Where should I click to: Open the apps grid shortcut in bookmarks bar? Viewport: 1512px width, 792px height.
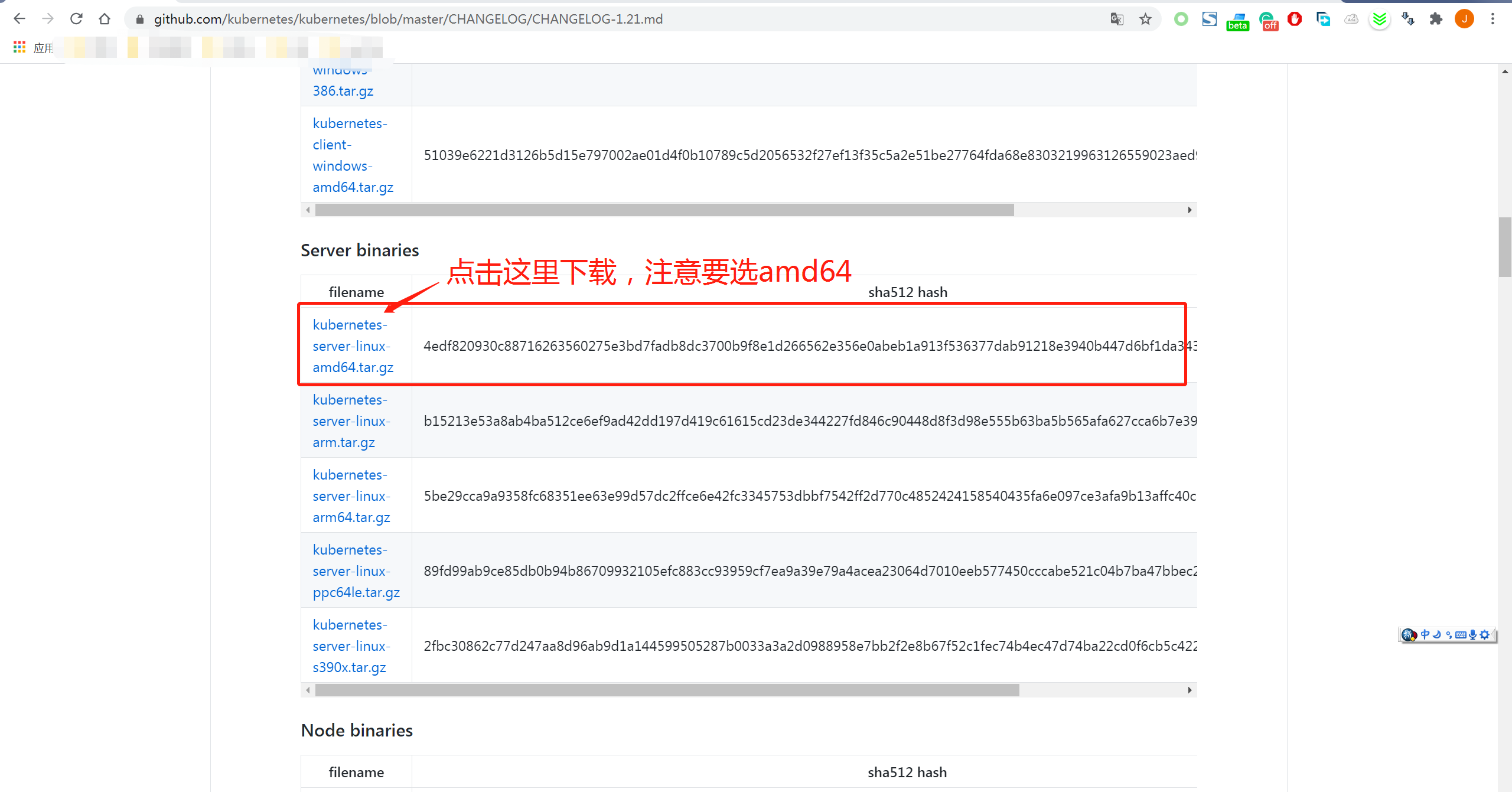point(19,47)
